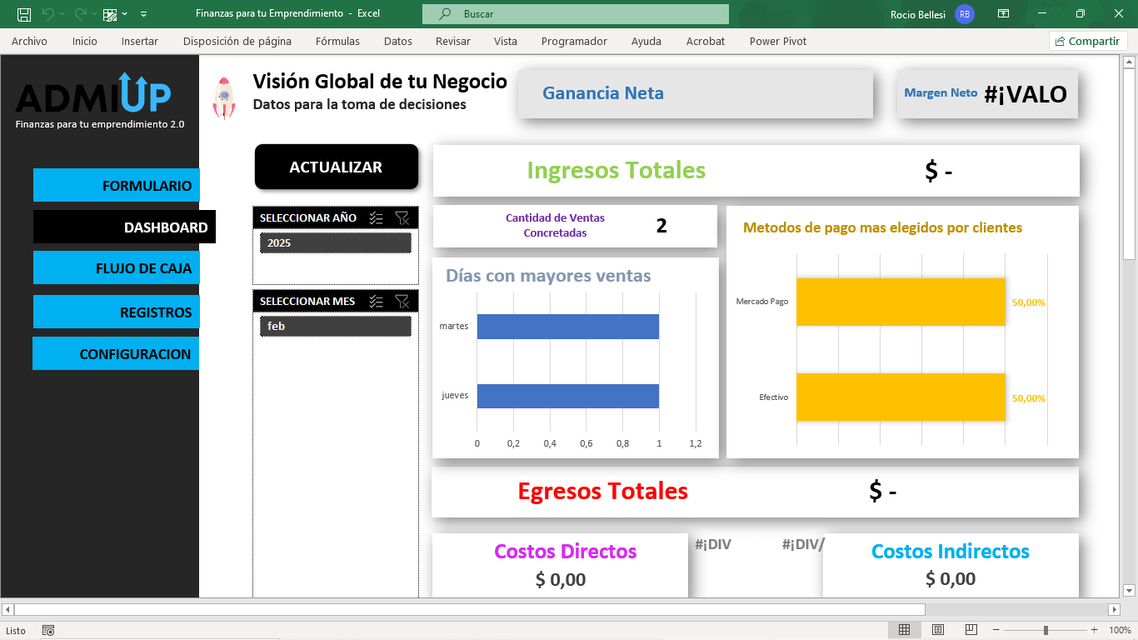Screen dimensions: 1138x640
Task: Click the zoom slider handle in status bar
Action: [1045, 630]
